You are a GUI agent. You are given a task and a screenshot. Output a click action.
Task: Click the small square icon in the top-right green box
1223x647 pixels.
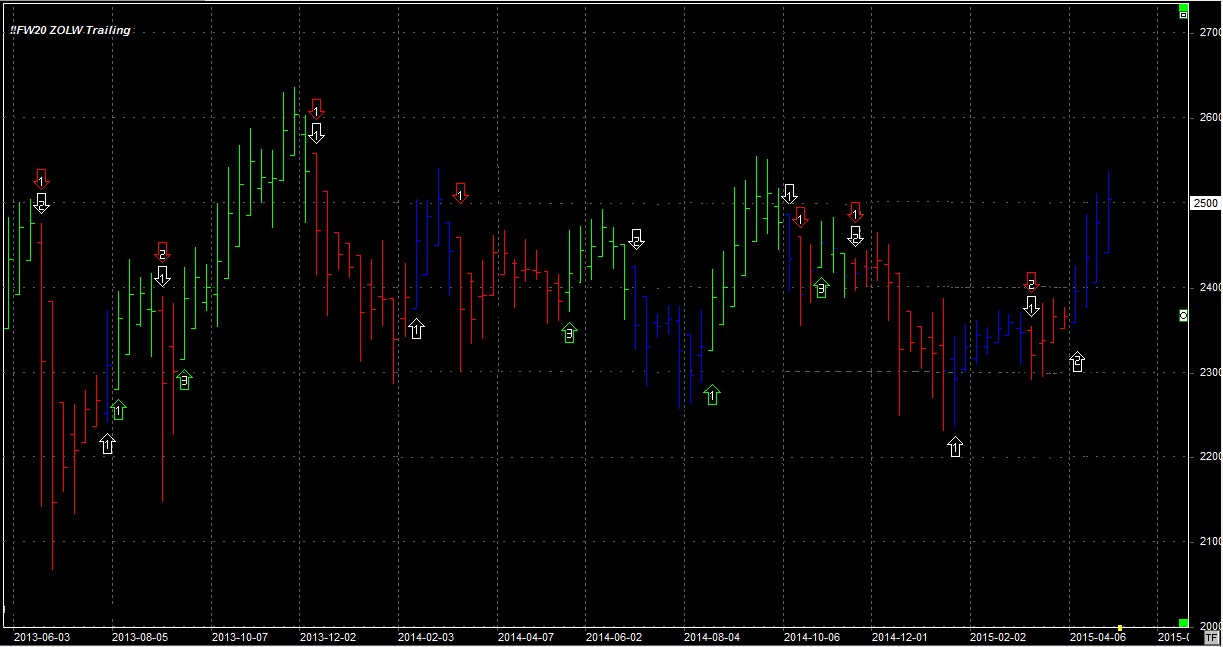tap(1184, 14)
